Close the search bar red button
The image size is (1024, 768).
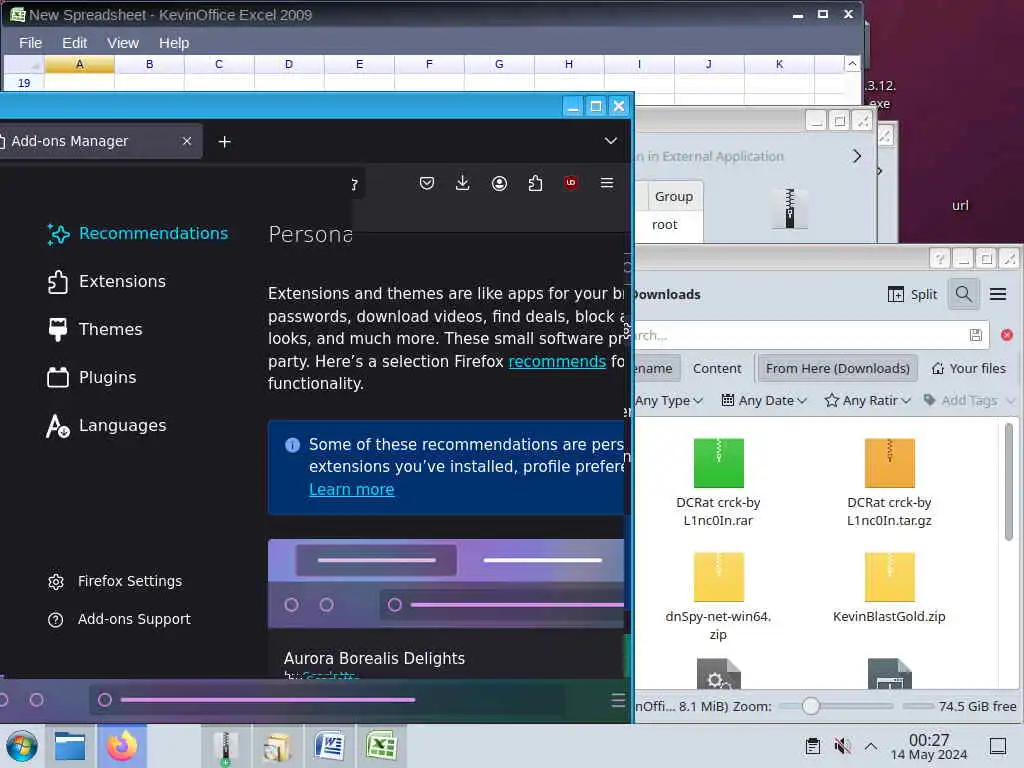tap(1007, 335)
